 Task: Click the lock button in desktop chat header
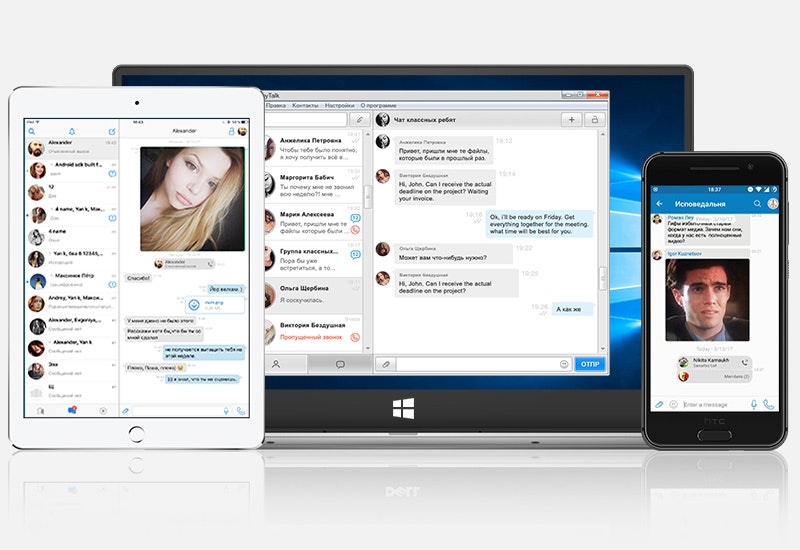coord(595,119)
